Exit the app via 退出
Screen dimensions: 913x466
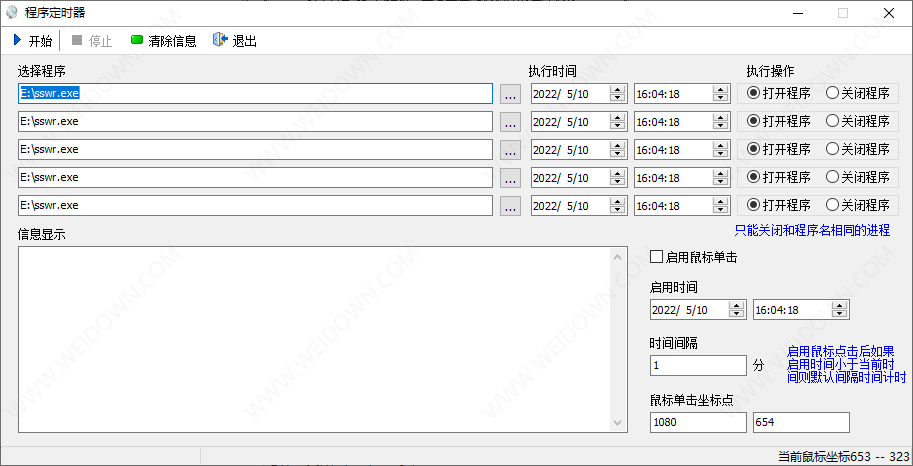pos(235,41)
